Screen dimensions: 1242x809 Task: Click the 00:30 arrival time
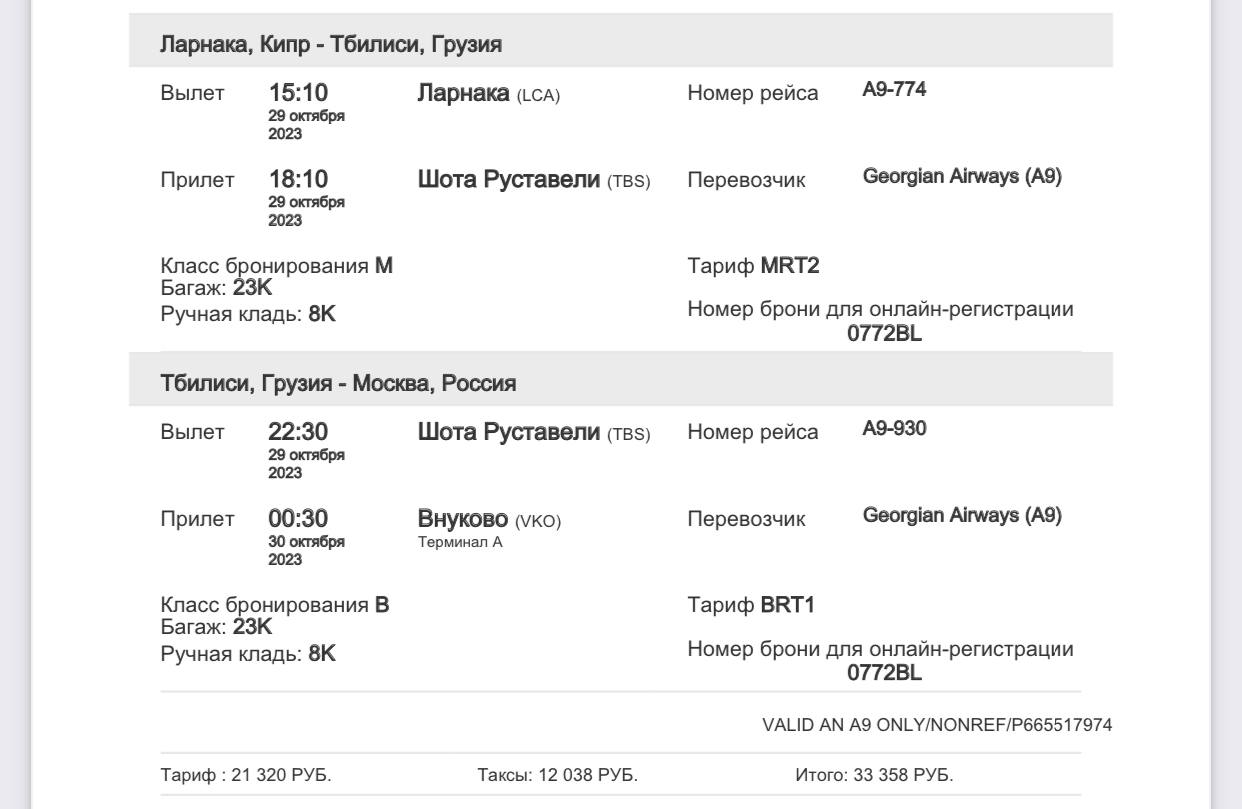click(x=298, y=518)
